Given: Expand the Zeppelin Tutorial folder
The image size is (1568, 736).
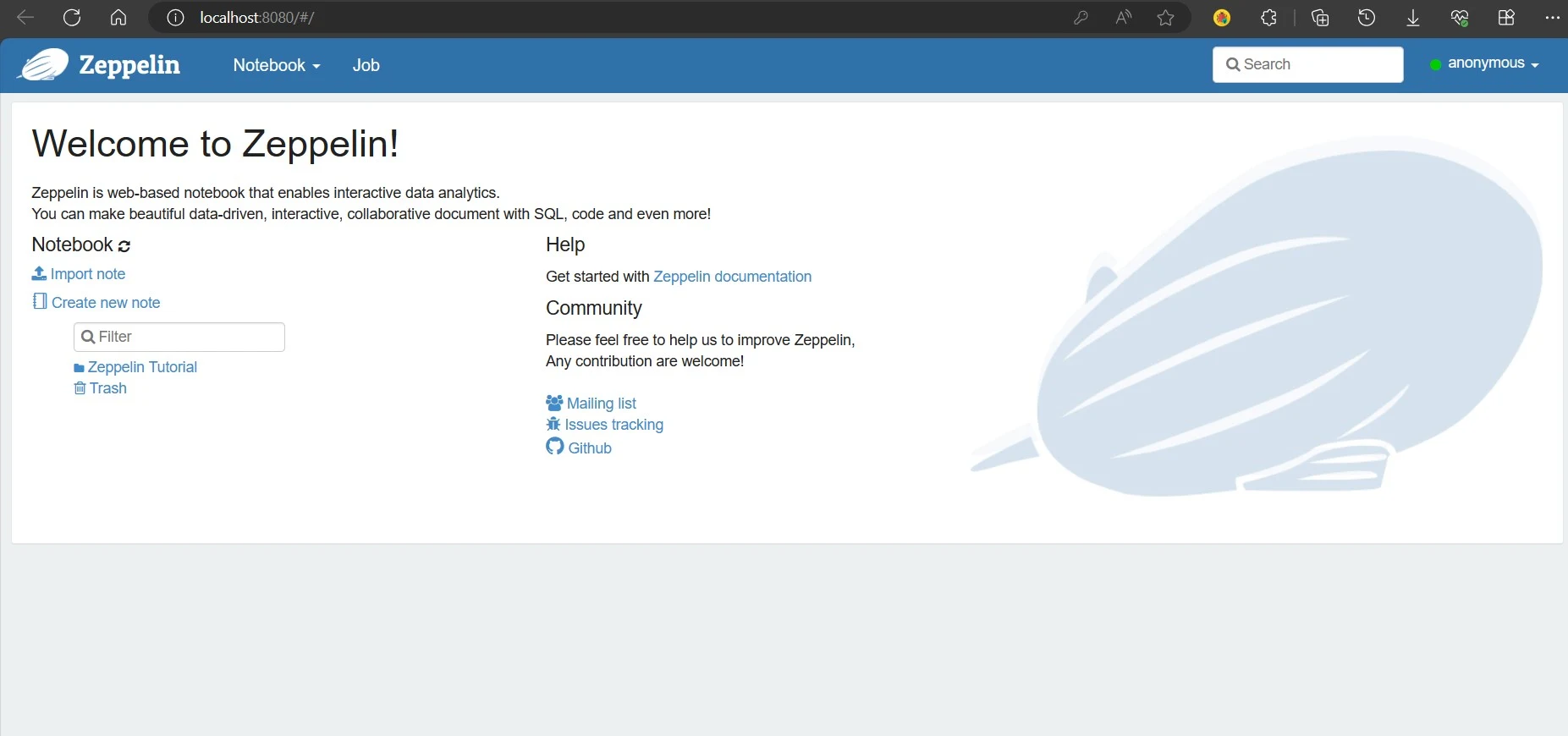Looking at the screenshot, I should [x=135, y=367].
